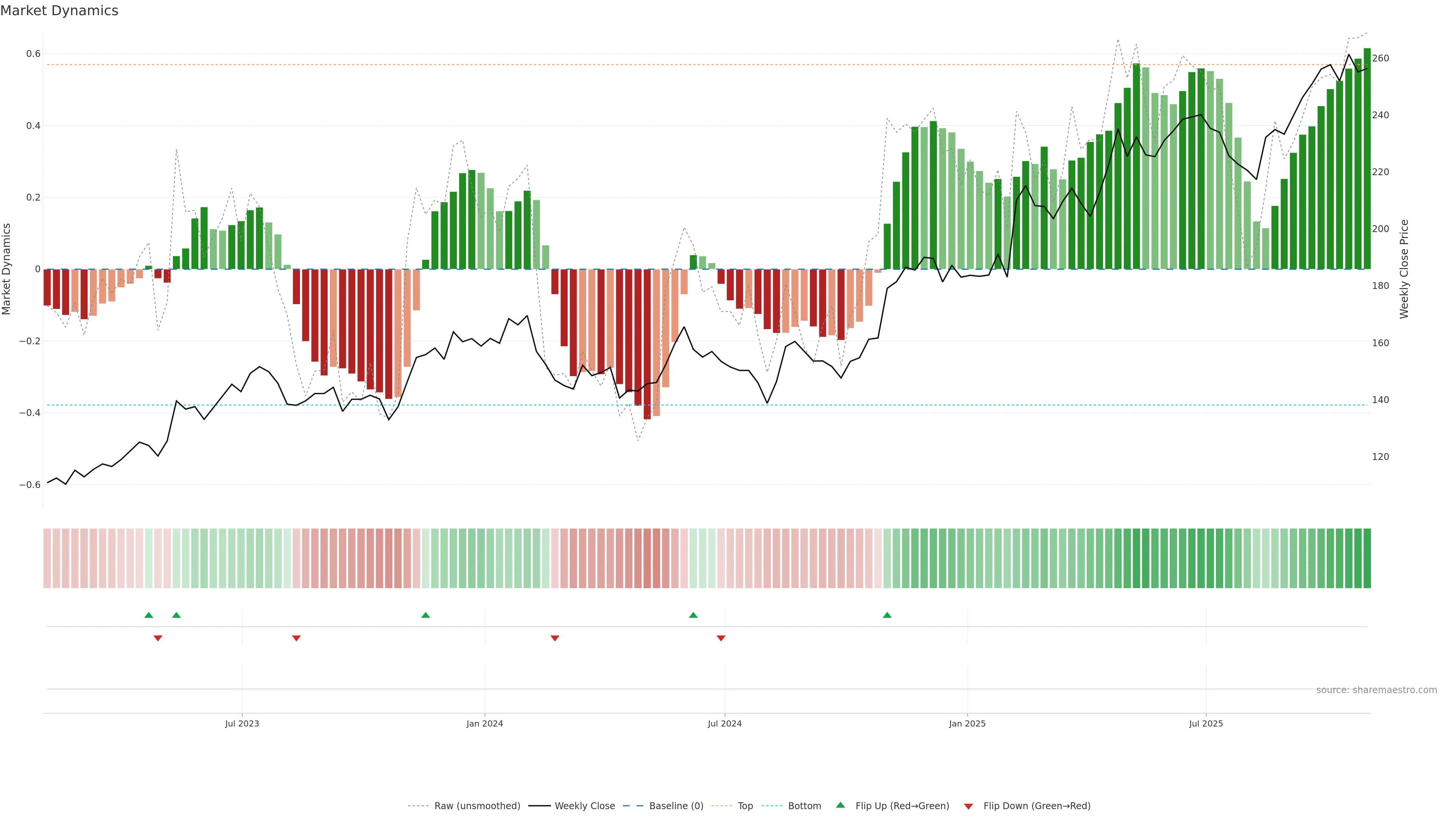
Task: Click the Weekly Close Price axis title
Action: pos(1404,269)
